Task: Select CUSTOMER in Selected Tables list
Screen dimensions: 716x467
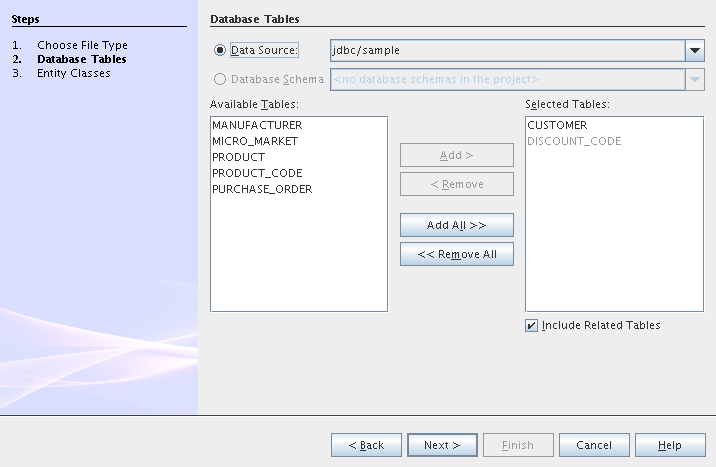Action: click(x=557, y=125)
